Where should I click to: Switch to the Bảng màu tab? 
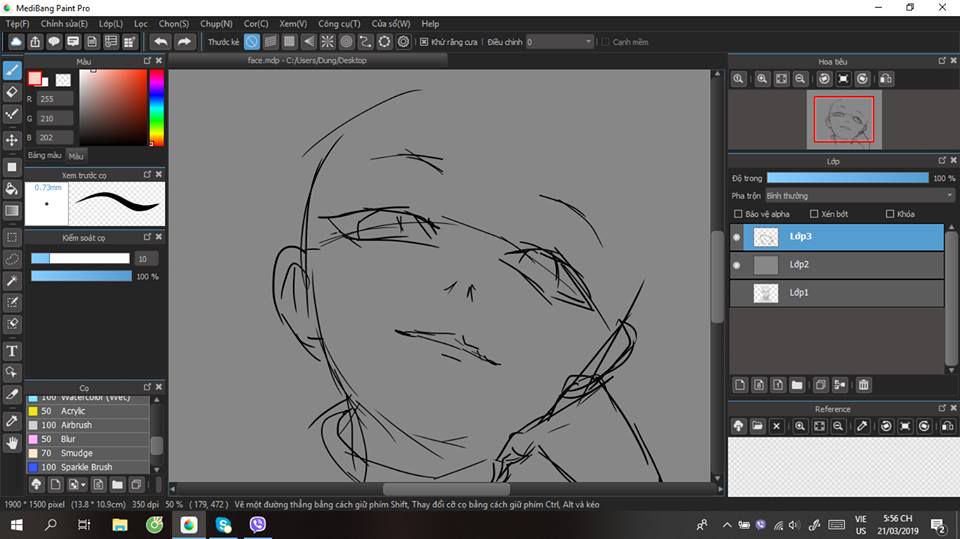click(x=44, y=156)
